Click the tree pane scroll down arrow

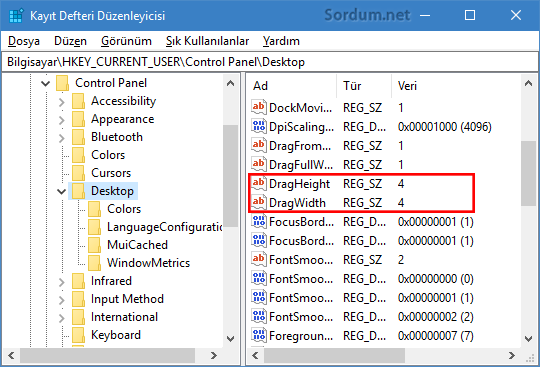(231, 338)
